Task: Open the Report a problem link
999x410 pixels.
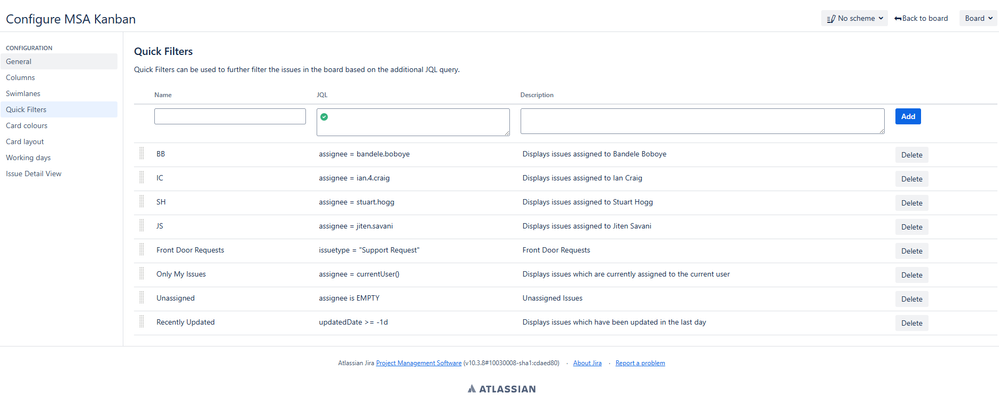Action: pyautogui.click(x=640, y=363)
